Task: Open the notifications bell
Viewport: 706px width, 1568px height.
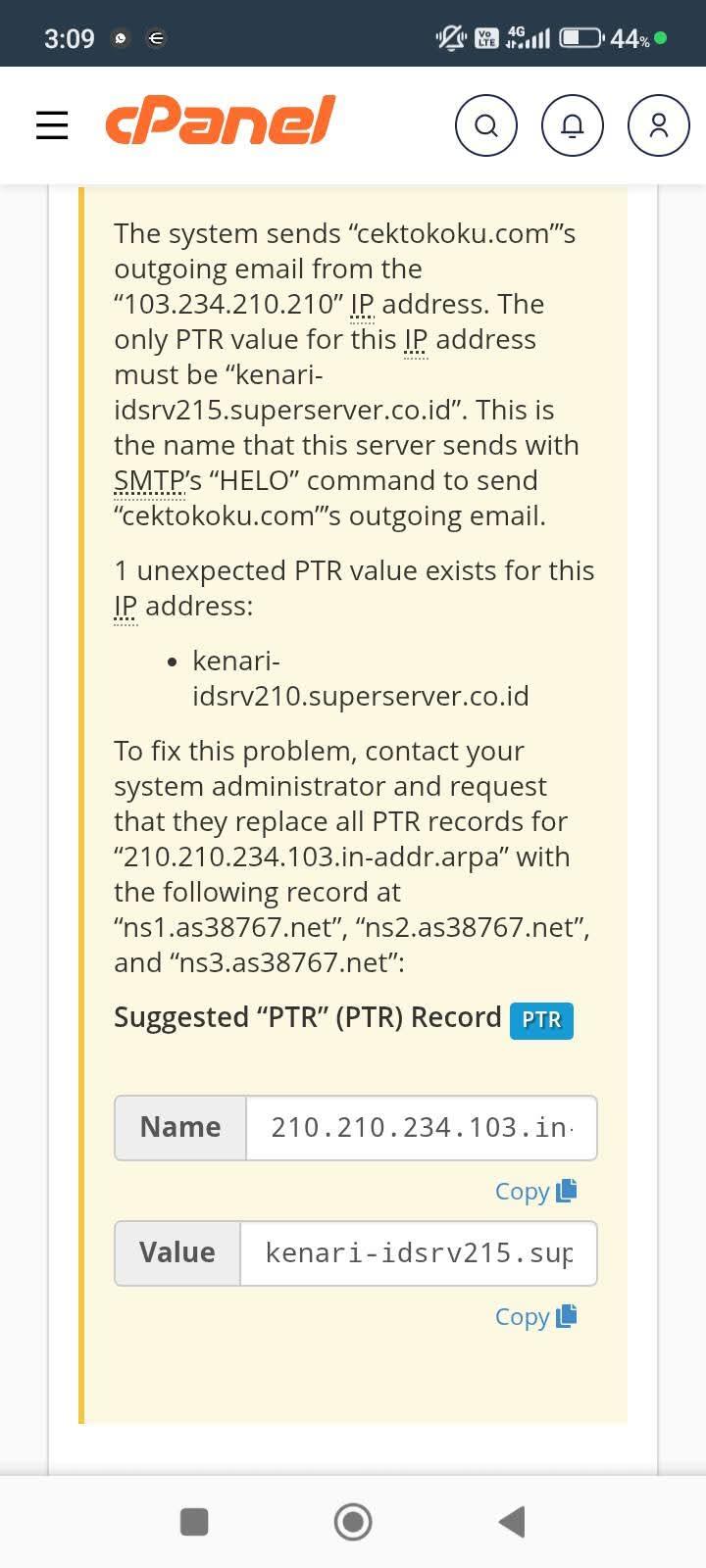Action: (573, 125)
